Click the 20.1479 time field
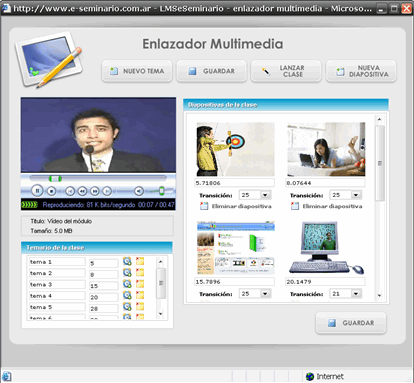The height and width of the screenshot is (383, 414). click(325, 282)
